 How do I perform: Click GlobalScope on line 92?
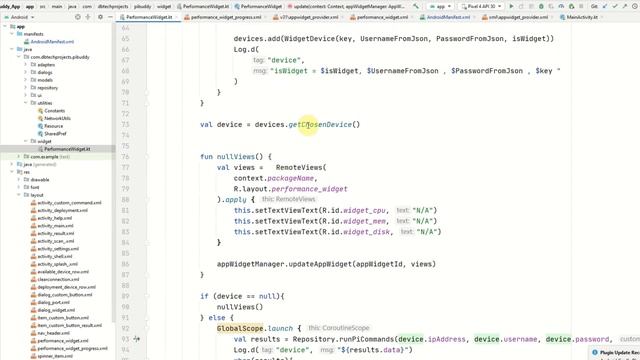click(240, 328)
